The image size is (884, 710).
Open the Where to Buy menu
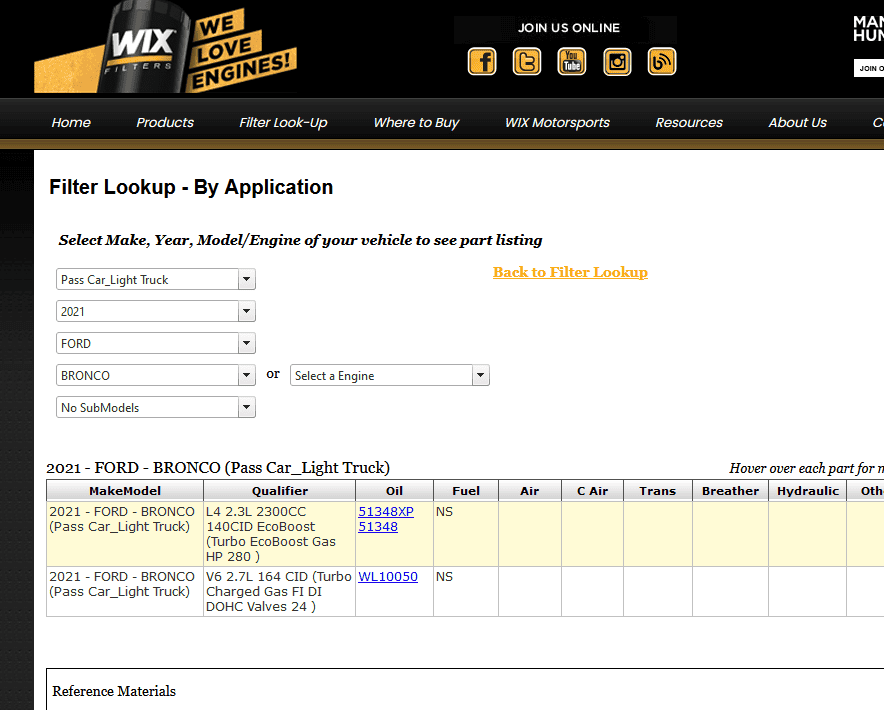click(x=416, y=122)
